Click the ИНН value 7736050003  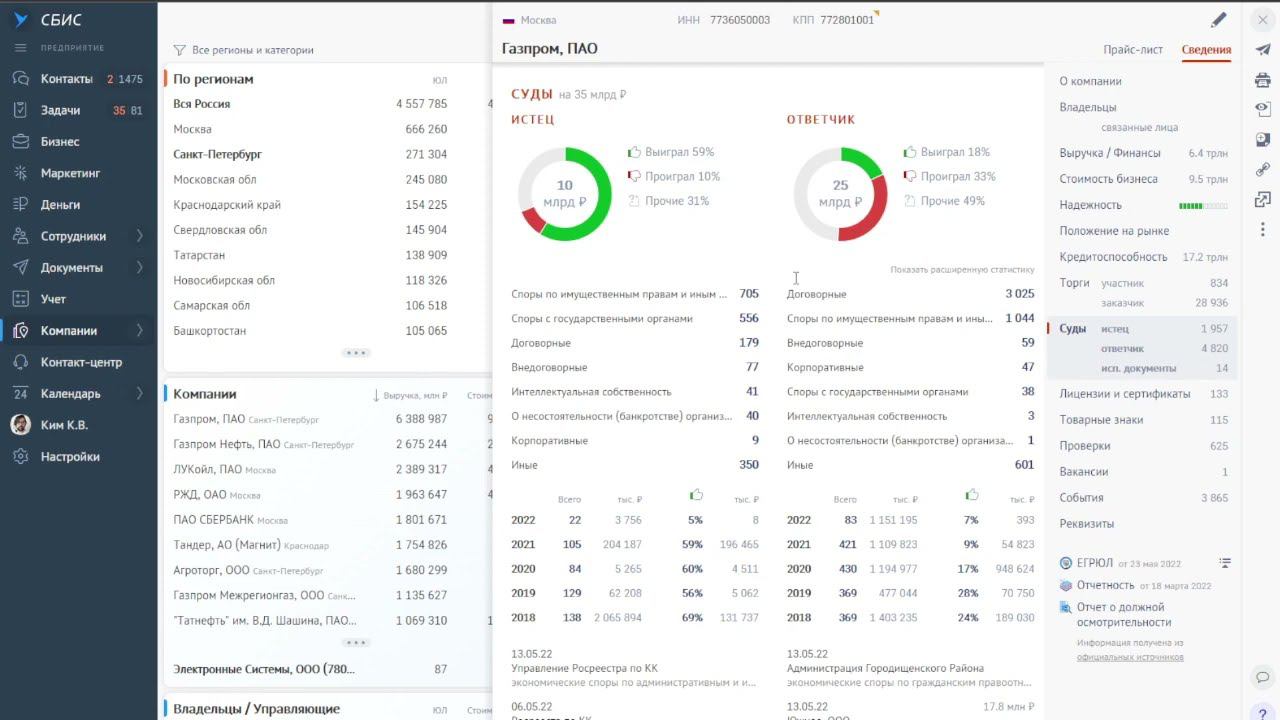pos(740,20)
